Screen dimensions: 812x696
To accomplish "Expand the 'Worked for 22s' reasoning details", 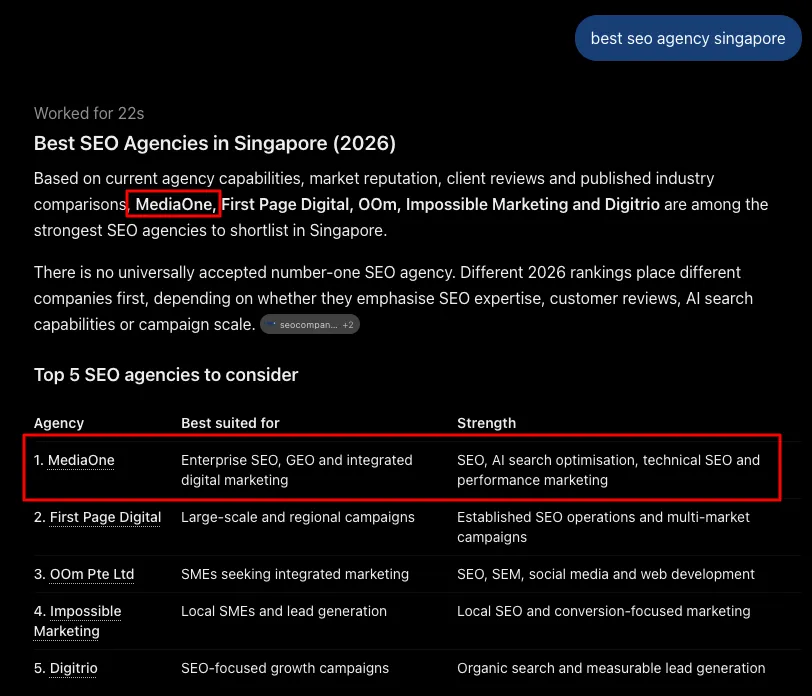I will (x=89, y=113).
